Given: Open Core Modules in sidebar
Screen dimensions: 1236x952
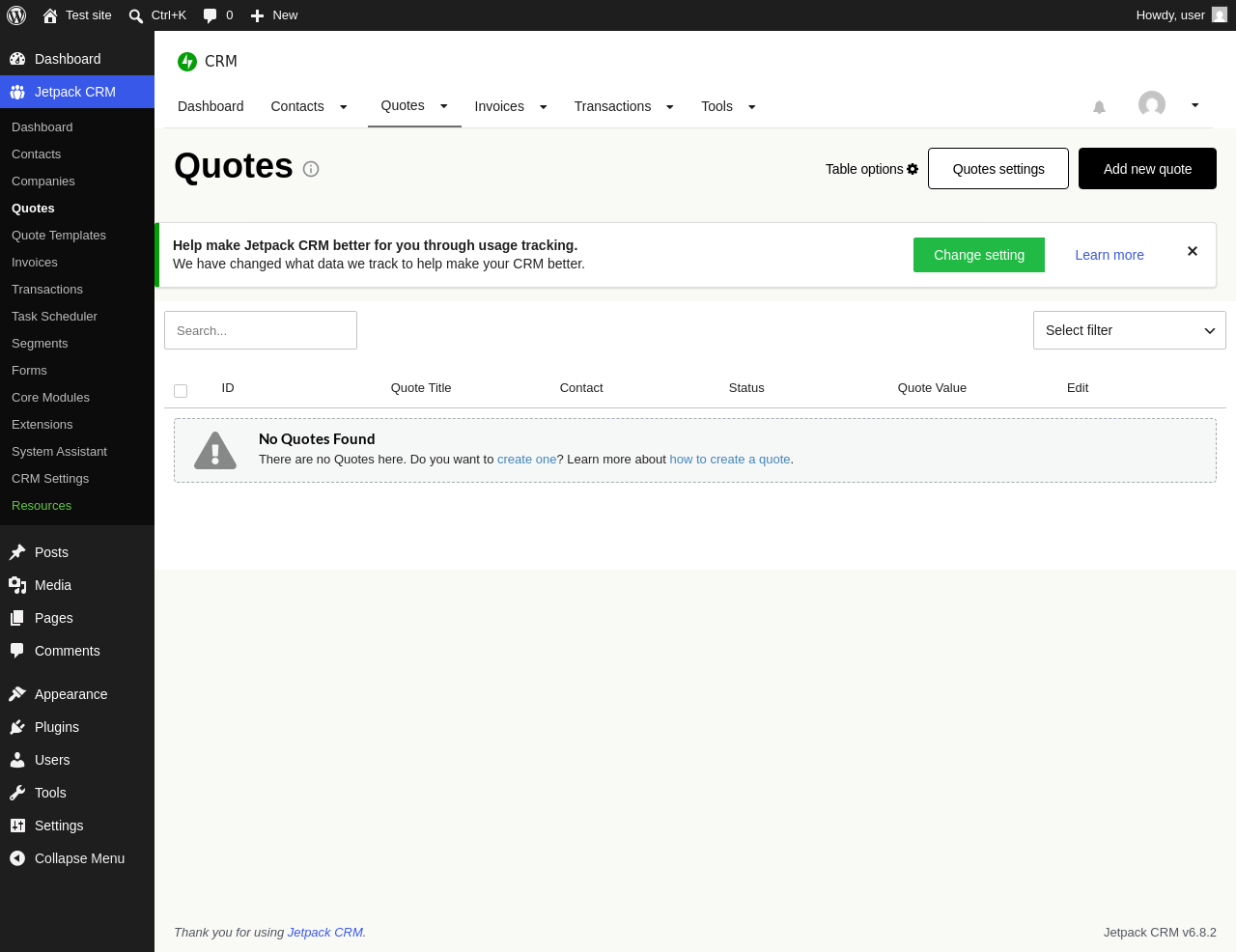Looking at the screenshot, I should [50, 398].
